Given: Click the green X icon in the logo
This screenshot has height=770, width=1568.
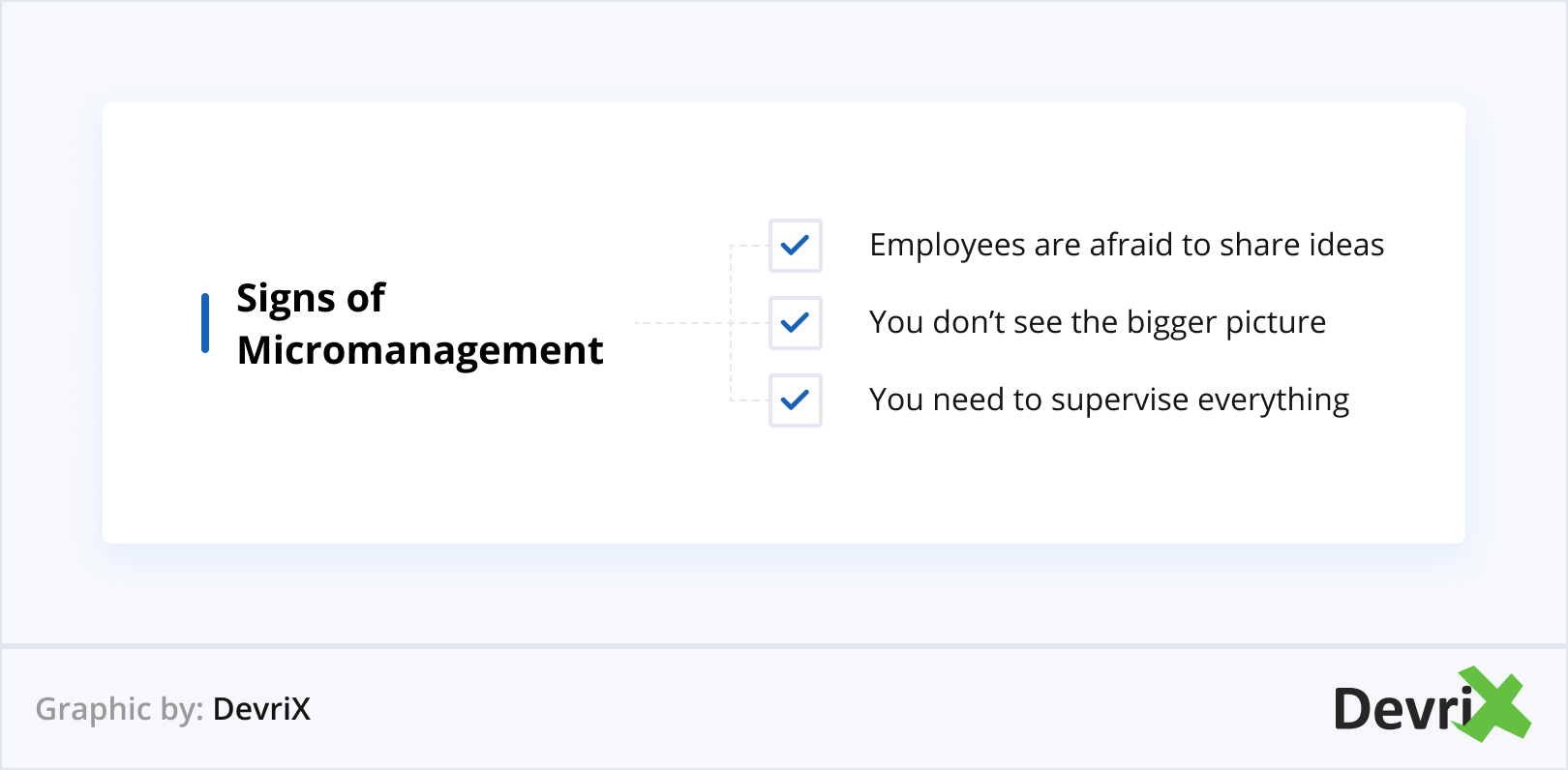Looking at the screenshot, I should tap(1495, 704).
